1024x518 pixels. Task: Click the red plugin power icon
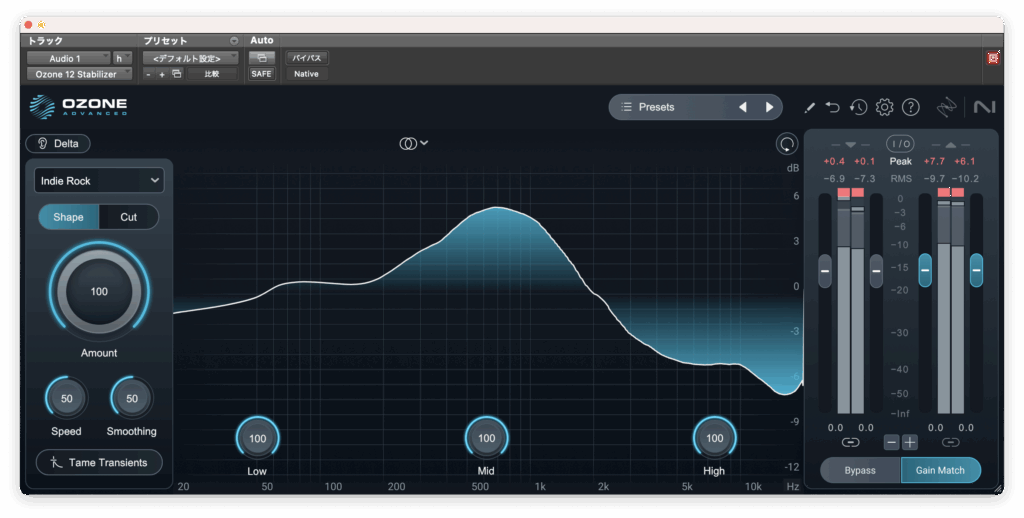click(x=993, y=57)
